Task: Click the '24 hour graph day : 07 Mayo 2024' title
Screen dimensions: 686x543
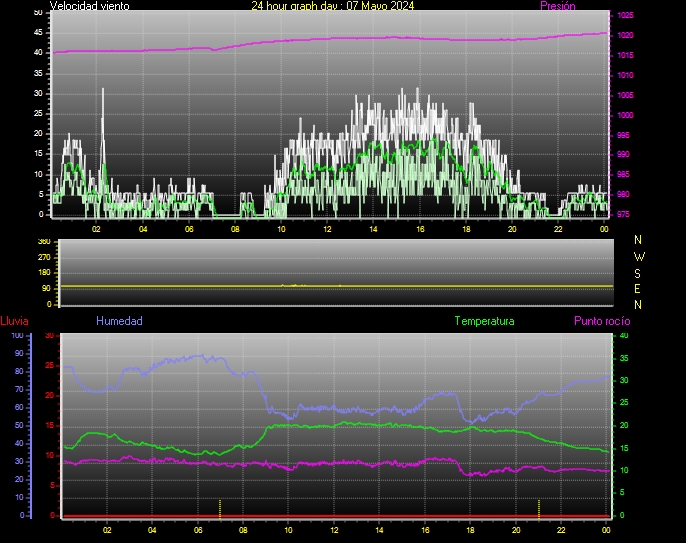Action: tap(332, 6)
